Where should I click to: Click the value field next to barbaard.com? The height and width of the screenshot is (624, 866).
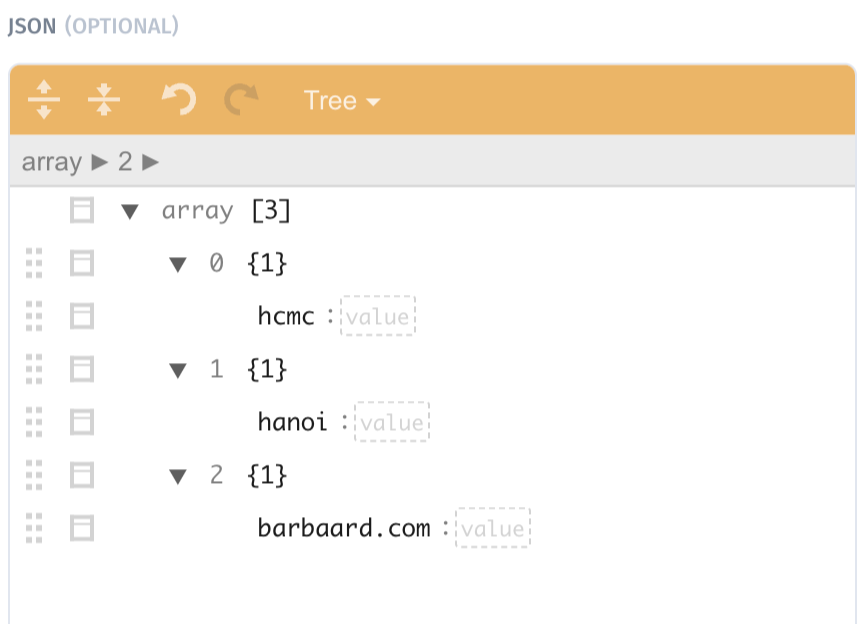click(493, 528)
